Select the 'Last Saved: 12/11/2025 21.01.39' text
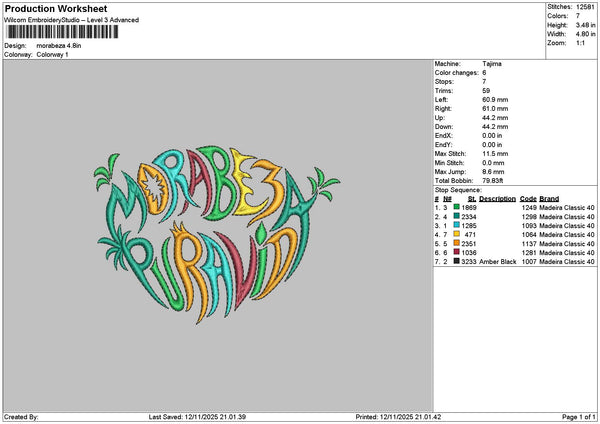The height and width of the screenshot is (424, 600). coord(197,417)
